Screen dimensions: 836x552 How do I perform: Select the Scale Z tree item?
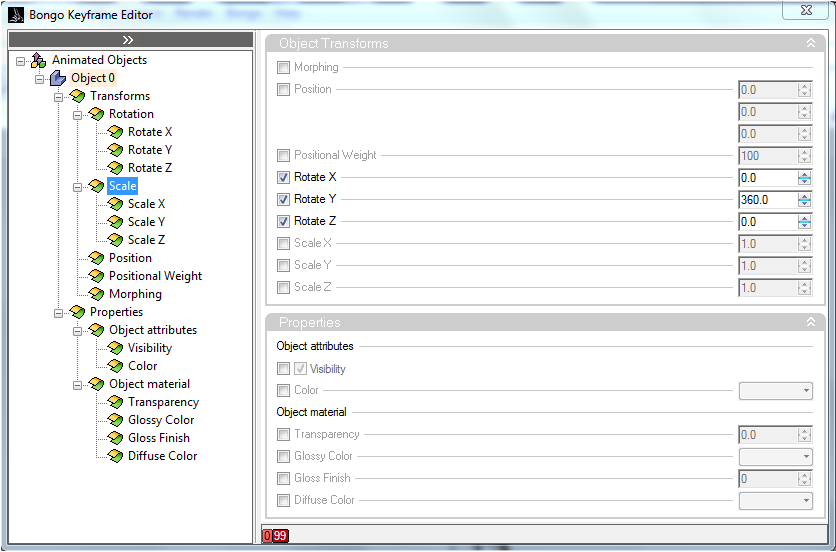[x=146, y=240]
